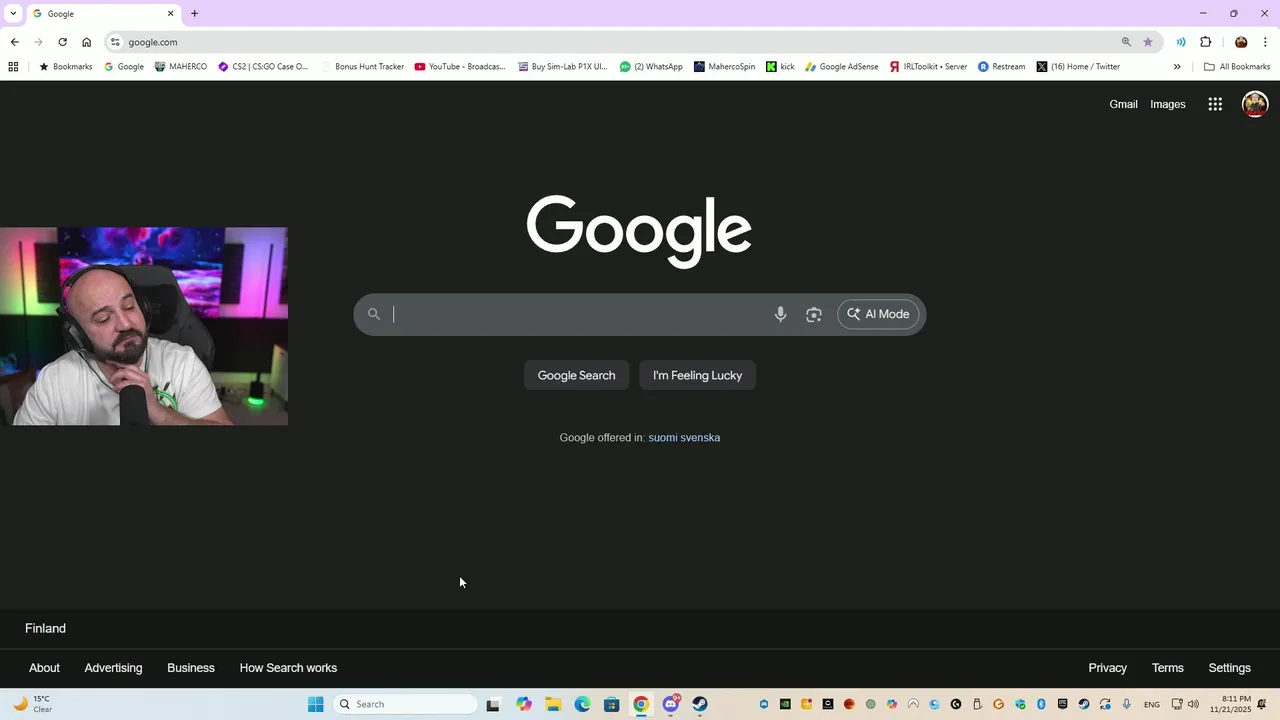Screen dimensions: 1280x720
Task: Open the YouTube Broadcast bookmark
Action: [460, 67]
